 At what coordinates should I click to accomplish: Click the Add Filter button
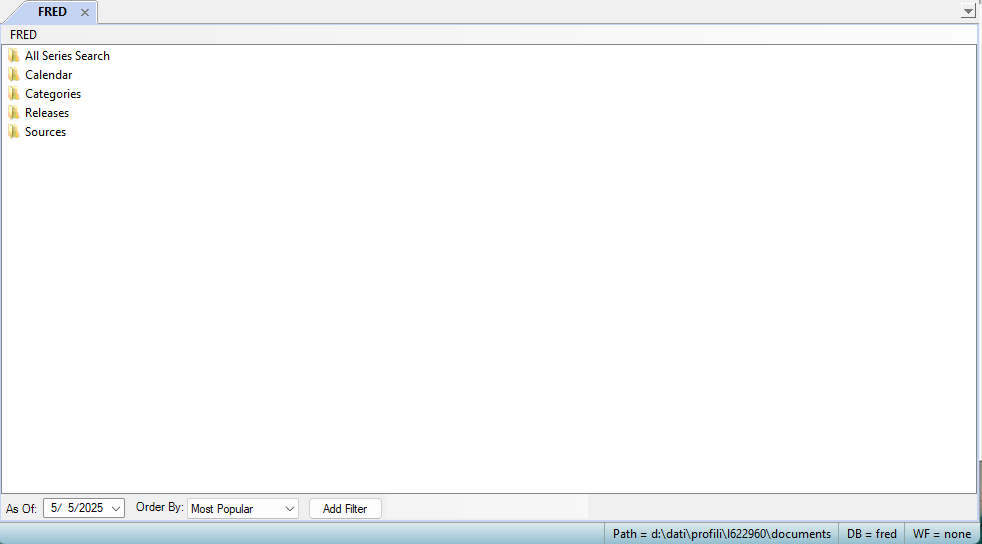(345, 508)
